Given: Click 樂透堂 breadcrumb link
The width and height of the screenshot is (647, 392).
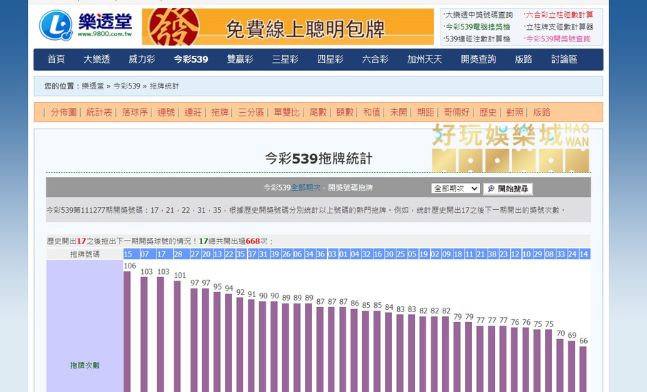Looking at the screenshot, I should click(93, 86).
